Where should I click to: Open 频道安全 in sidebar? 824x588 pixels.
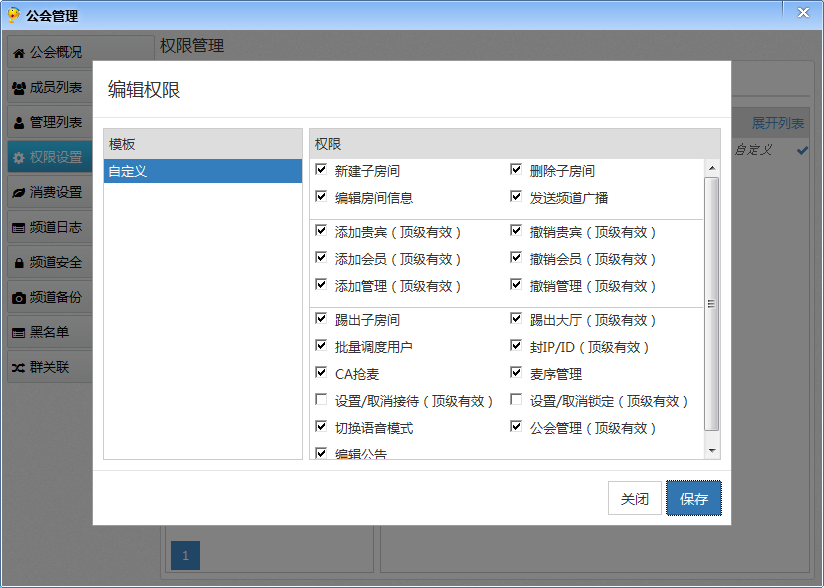(x=50, y=262)
